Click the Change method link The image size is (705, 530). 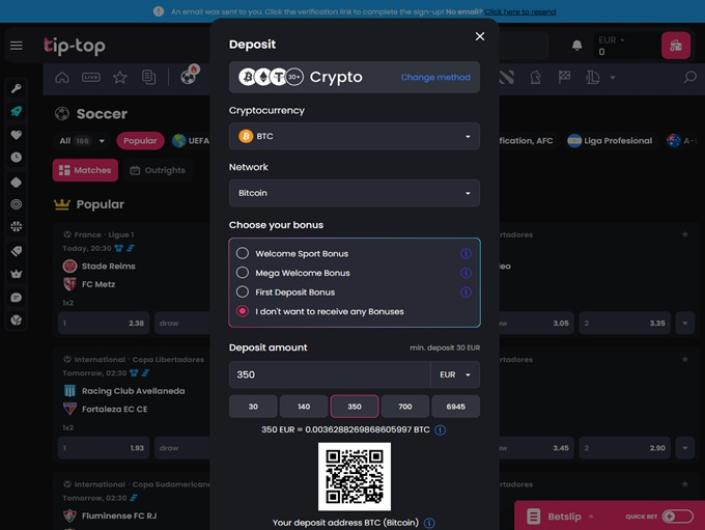point(435,77)
